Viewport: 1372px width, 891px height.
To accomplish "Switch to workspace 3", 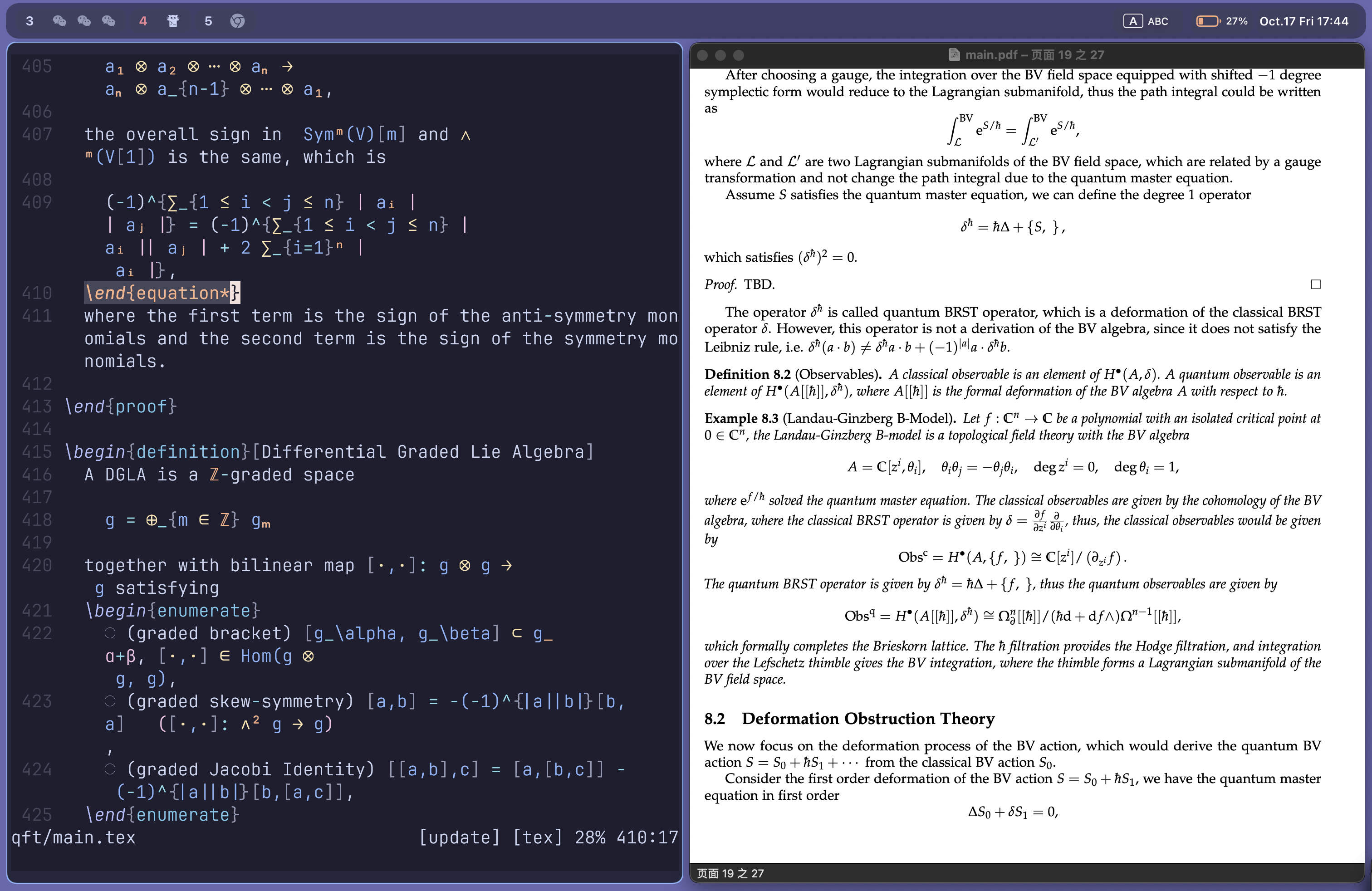I will (x=30, y=21).
